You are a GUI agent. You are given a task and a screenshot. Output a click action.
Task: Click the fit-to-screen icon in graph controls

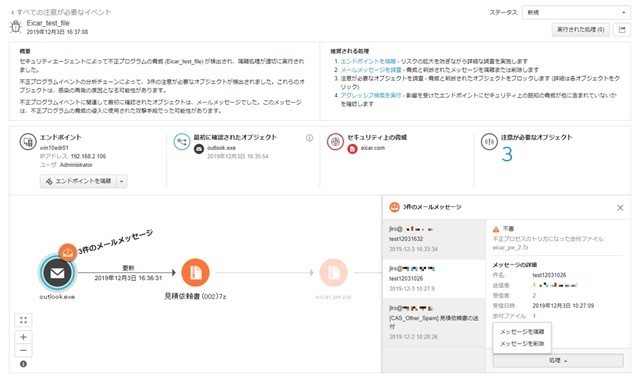[x=23, y=320]
